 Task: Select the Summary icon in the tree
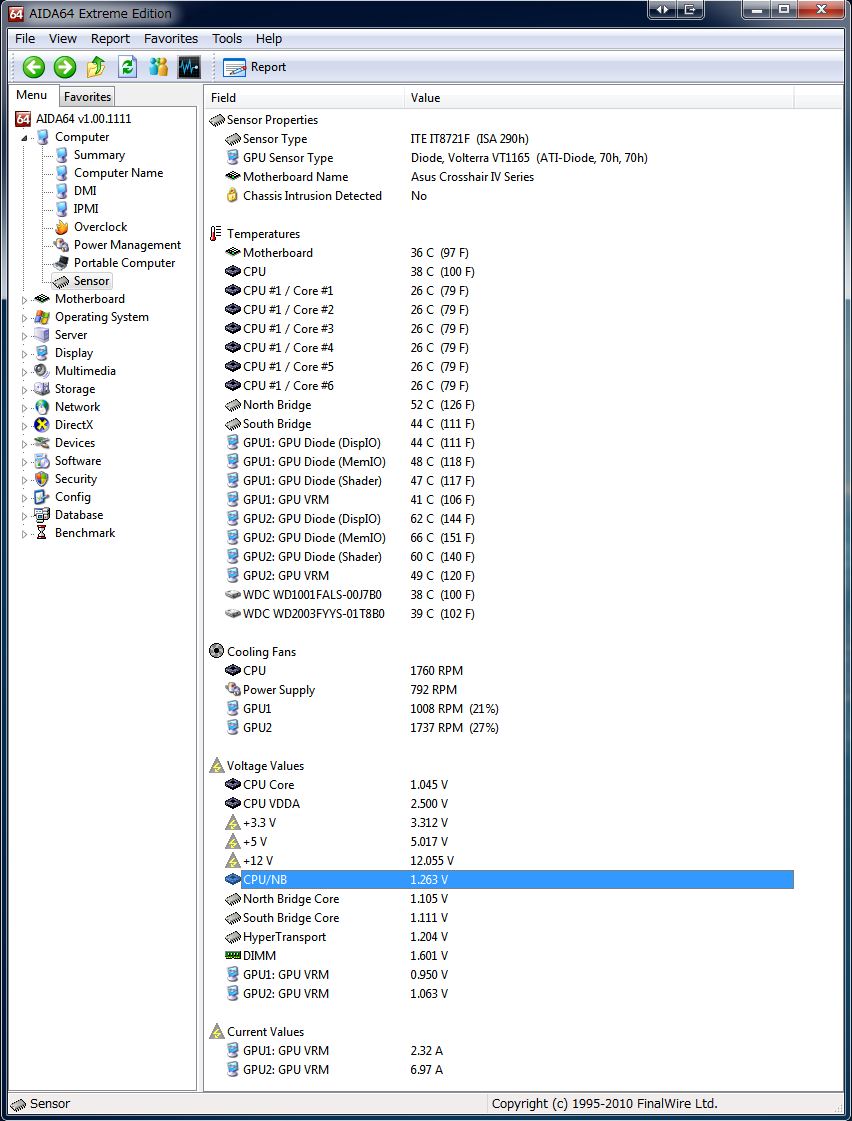[61, 155]
